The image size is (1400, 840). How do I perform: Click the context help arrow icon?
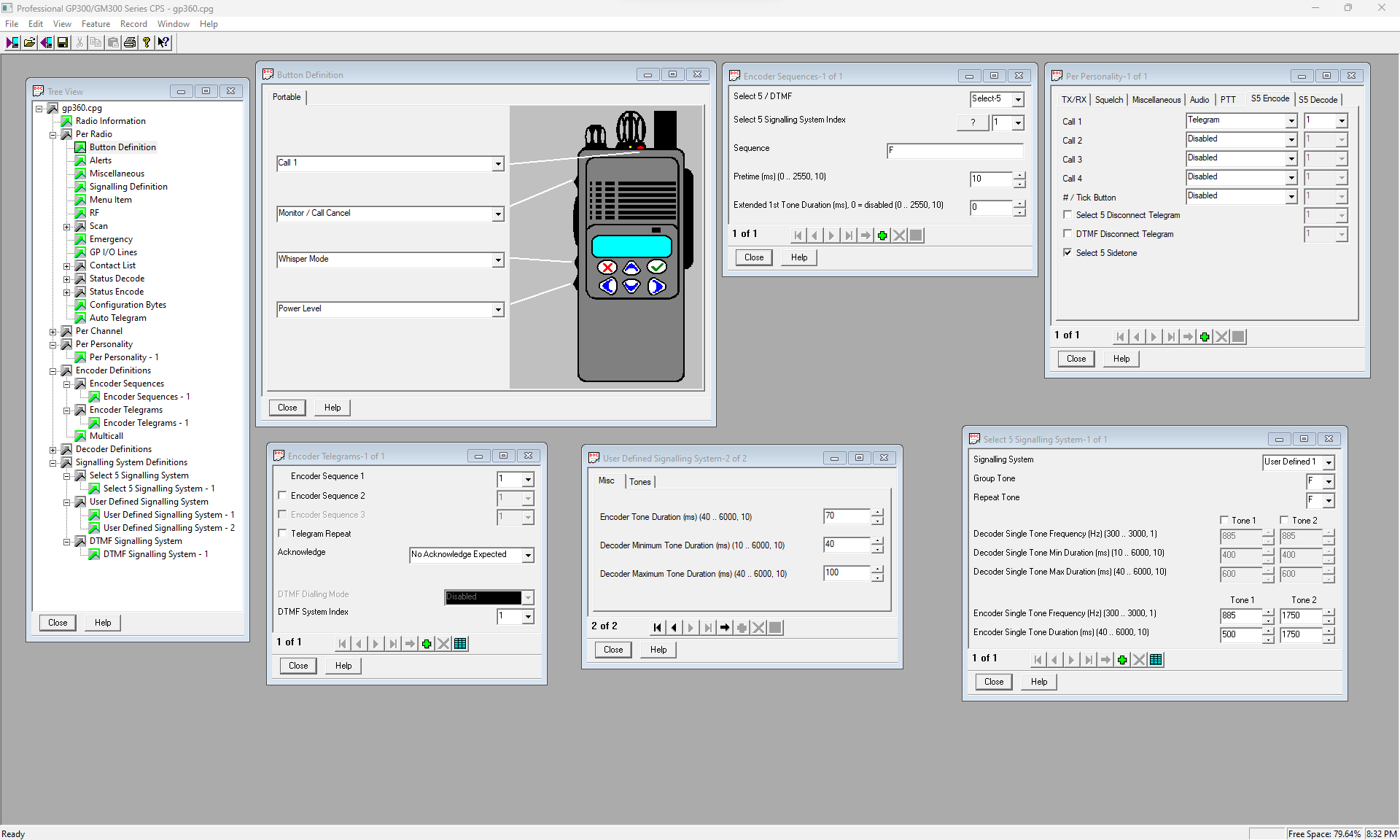click(163, 43)
